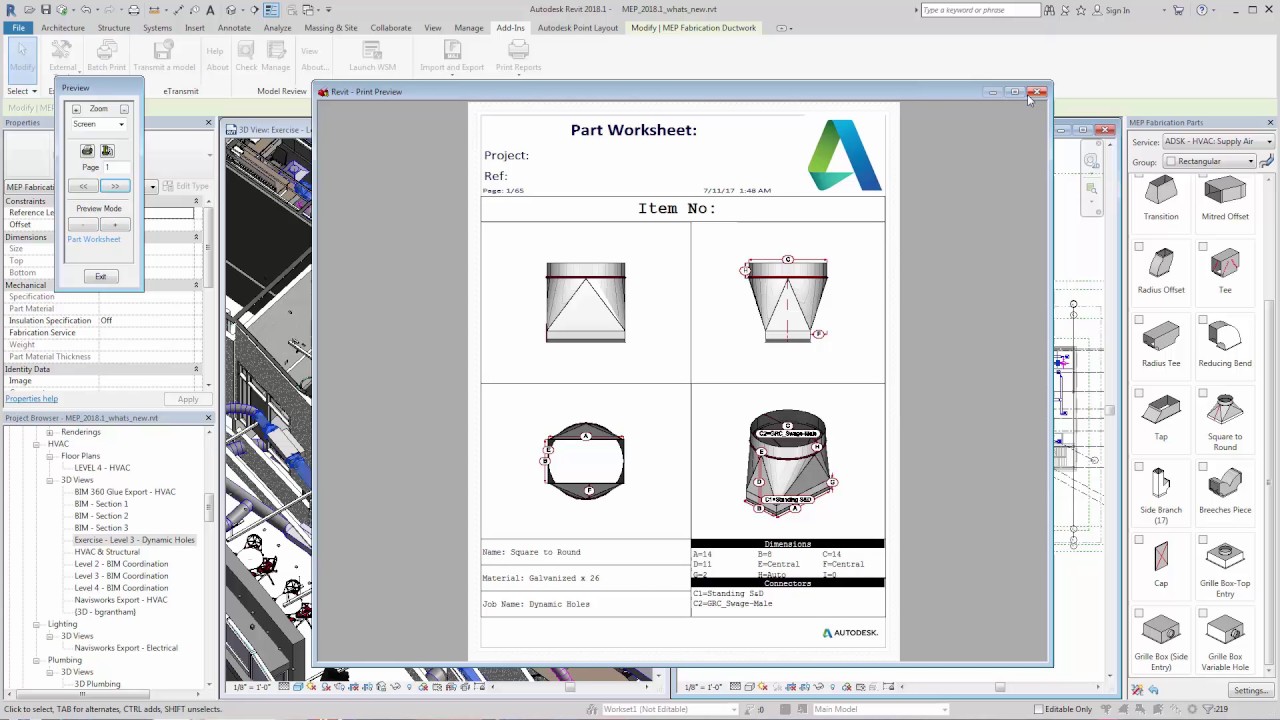This screenshot has width=1280, height=720.
Task: Switch to the Architecture ribbon tab
Action: point(63,28)
